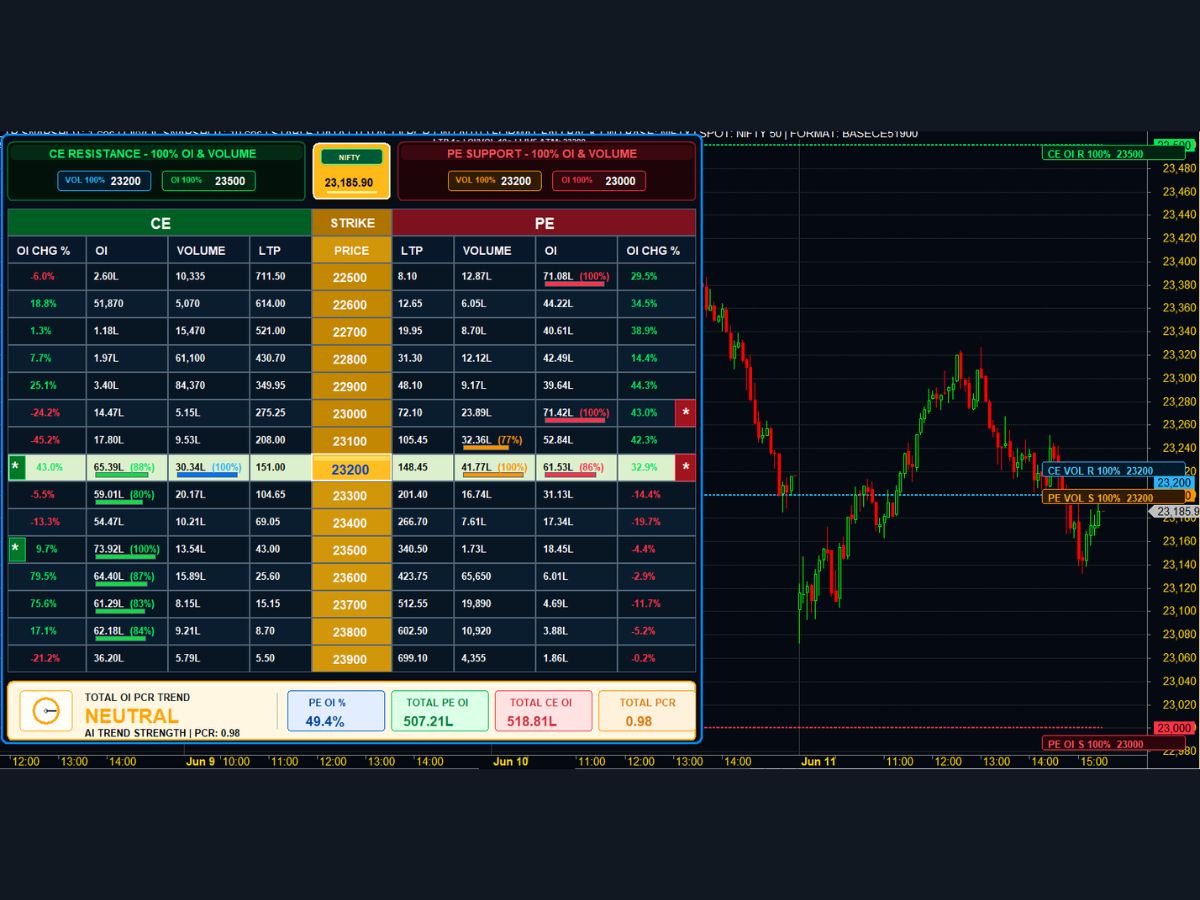The width and height of the screenshot is (1200, 900).
Task: Select the 23900 strike price cell
Action: coord(351,659)
